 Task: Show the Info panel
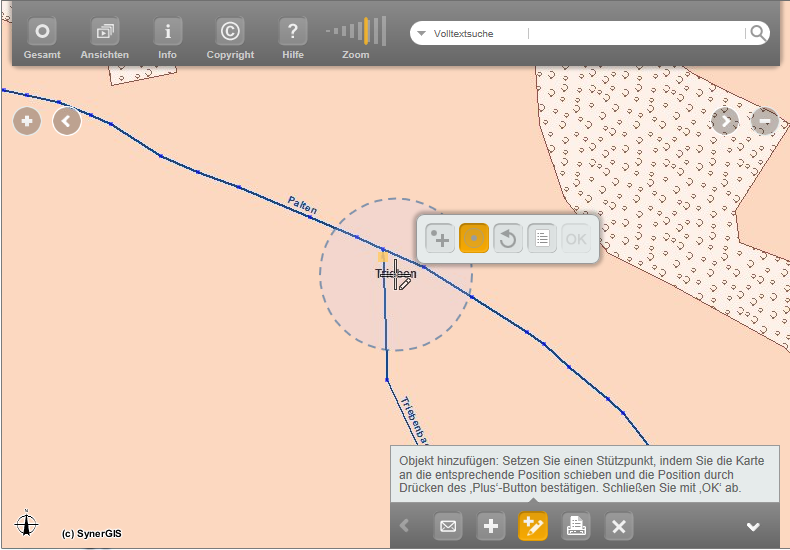[168, 32]
